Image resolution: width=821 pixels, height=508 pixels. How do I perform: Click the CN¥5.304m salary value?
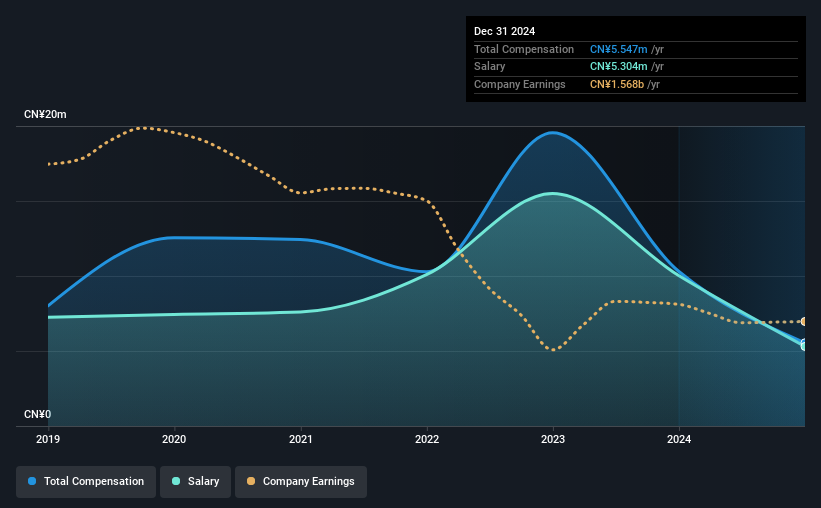pos(618,67)
